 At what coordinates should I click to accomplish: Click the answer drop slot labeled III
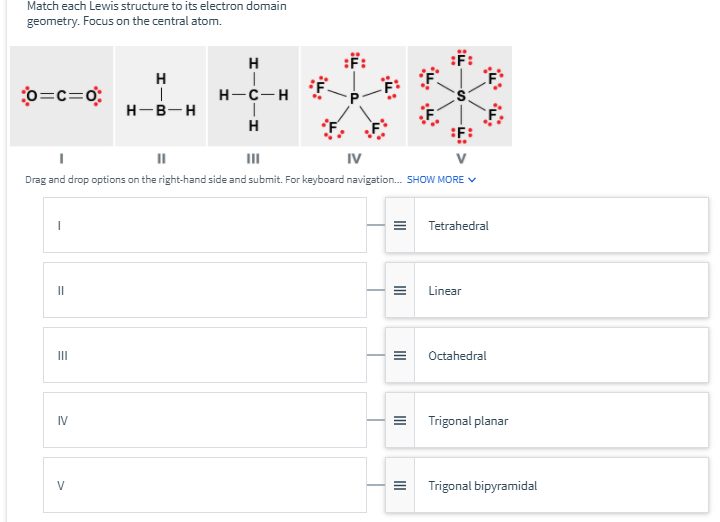[x=205, y=355]
